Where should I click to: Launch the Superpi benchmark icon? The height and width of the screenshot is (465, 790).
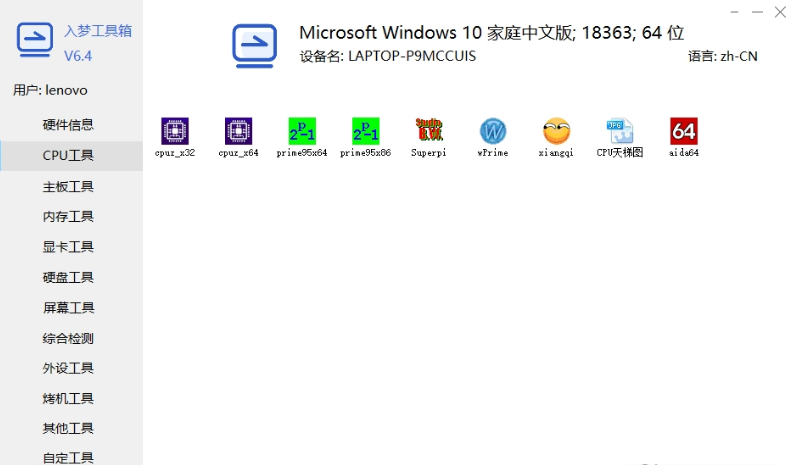coord(429,131)
